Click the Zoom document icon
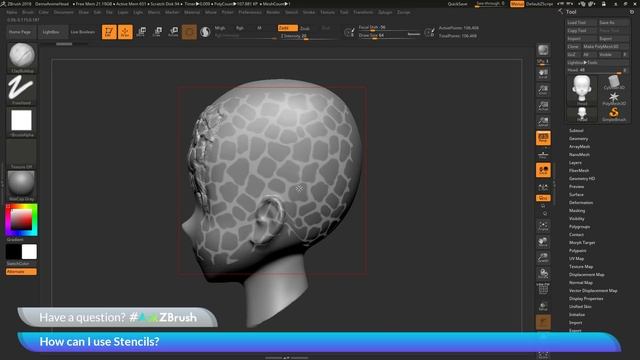The width and height of the screenshot is (640, 360). 543,89
